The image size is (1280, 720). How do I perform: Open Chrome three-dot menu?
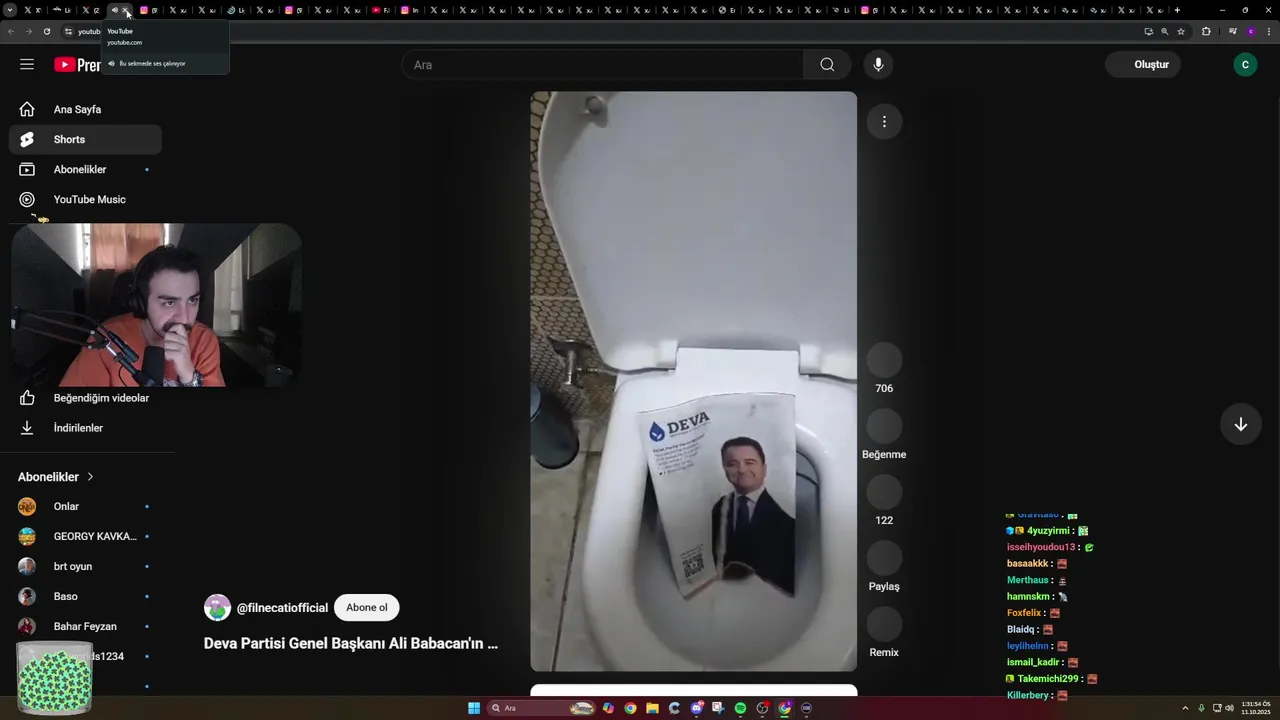point(1269,31)
